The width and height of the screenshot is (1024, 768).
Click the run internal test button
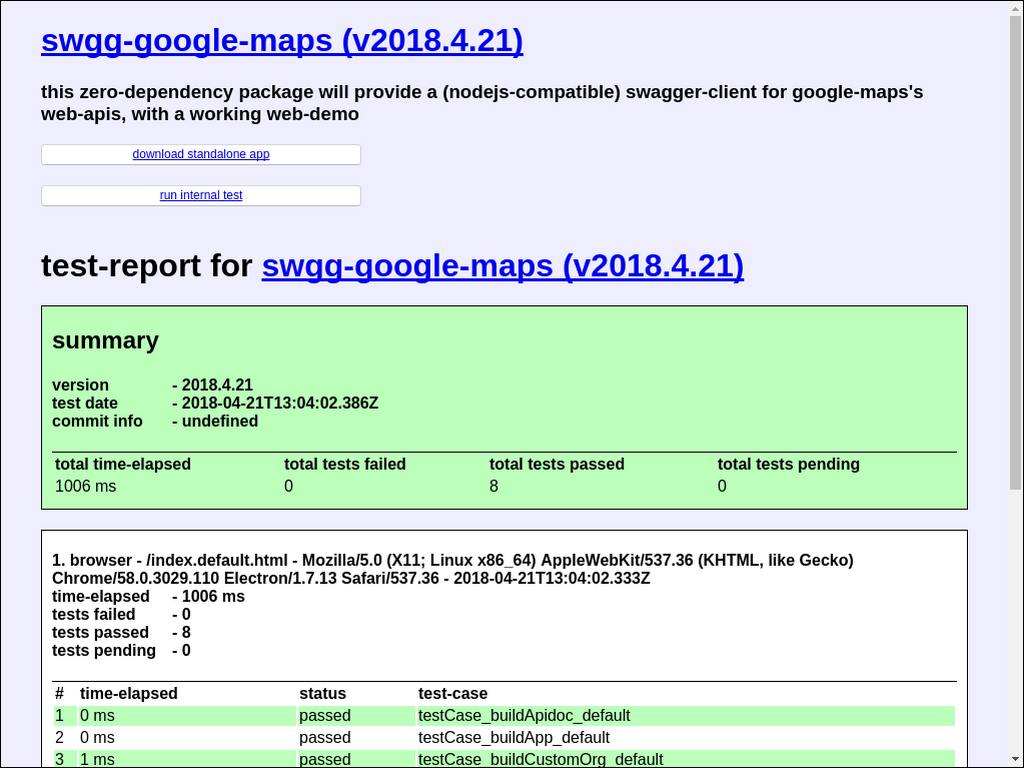pos(201,195)
